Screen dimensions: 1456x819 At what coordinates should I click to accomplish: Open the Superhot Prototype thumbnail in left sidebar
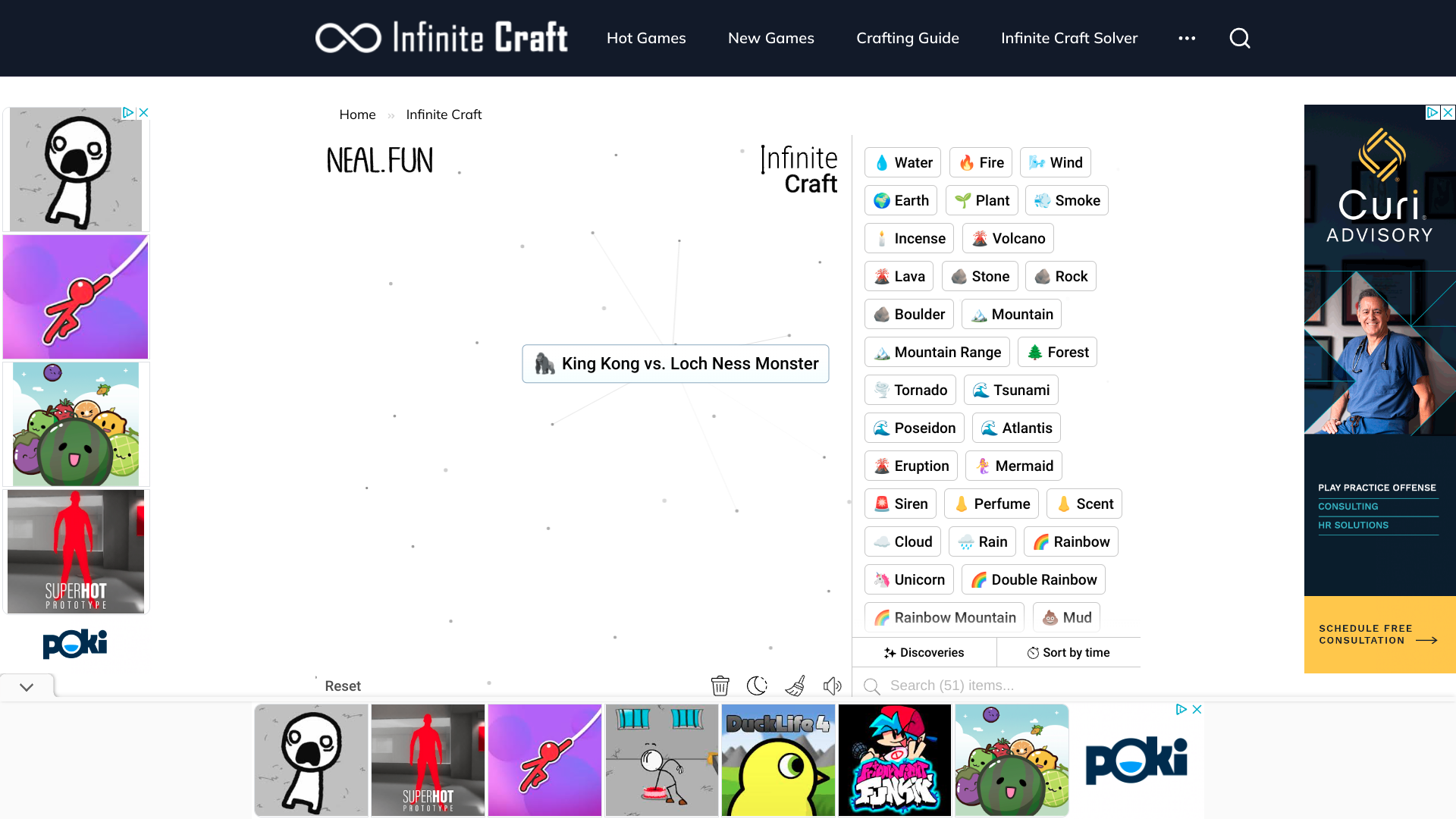(x=76, y=551)
